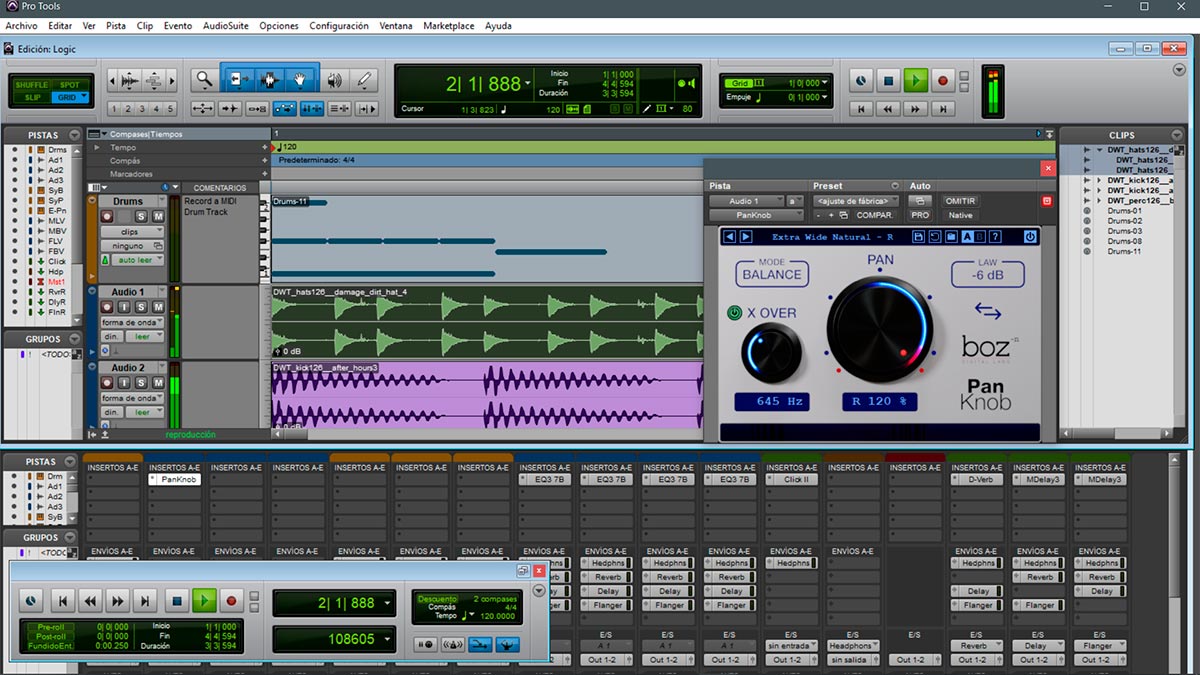
Task: Toggle X OVER green power button
Action: point(735,313)
